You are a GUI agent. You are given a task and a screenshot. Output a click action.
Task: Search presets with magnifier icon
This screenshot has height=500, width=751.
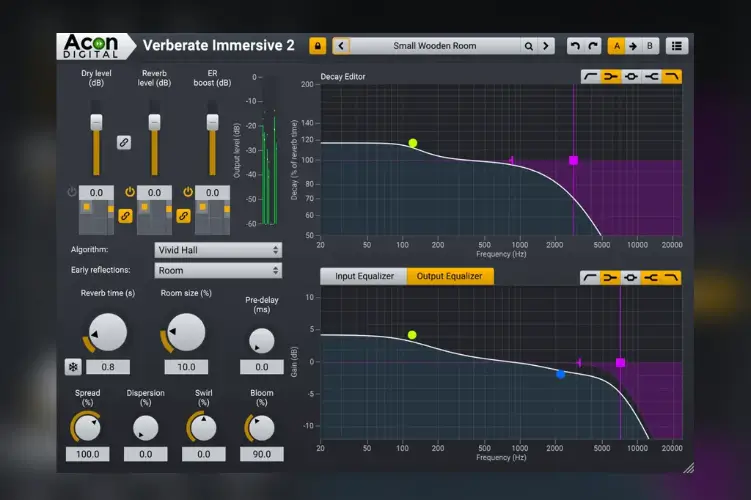pos(528,46)
